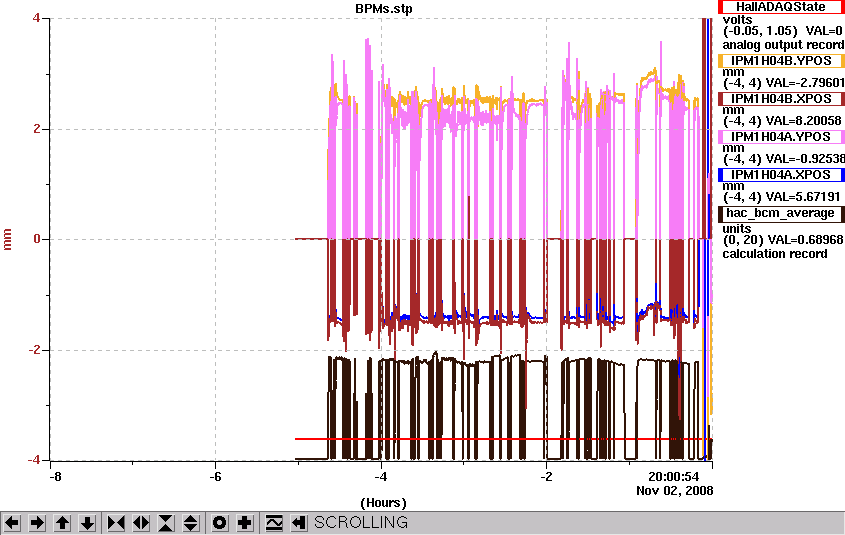Click the VAL=5.67191 reading text
This screenshot has width=845, height=535.
point(804,197)
